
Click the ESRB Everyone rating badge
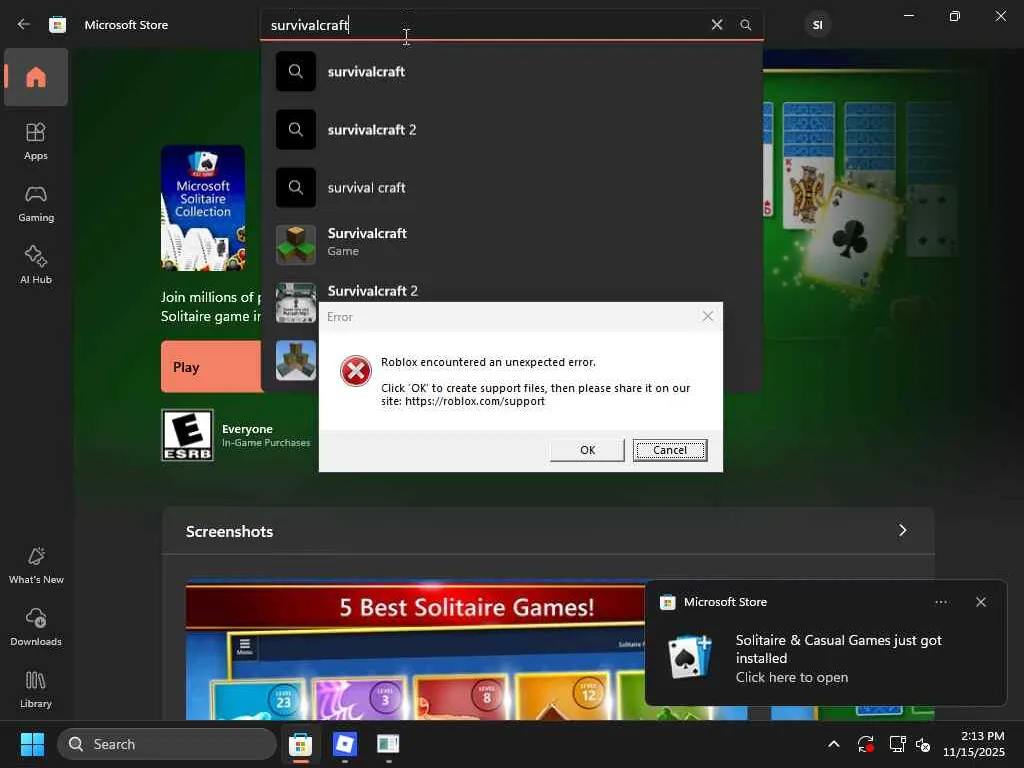click(x=187, y=435)
